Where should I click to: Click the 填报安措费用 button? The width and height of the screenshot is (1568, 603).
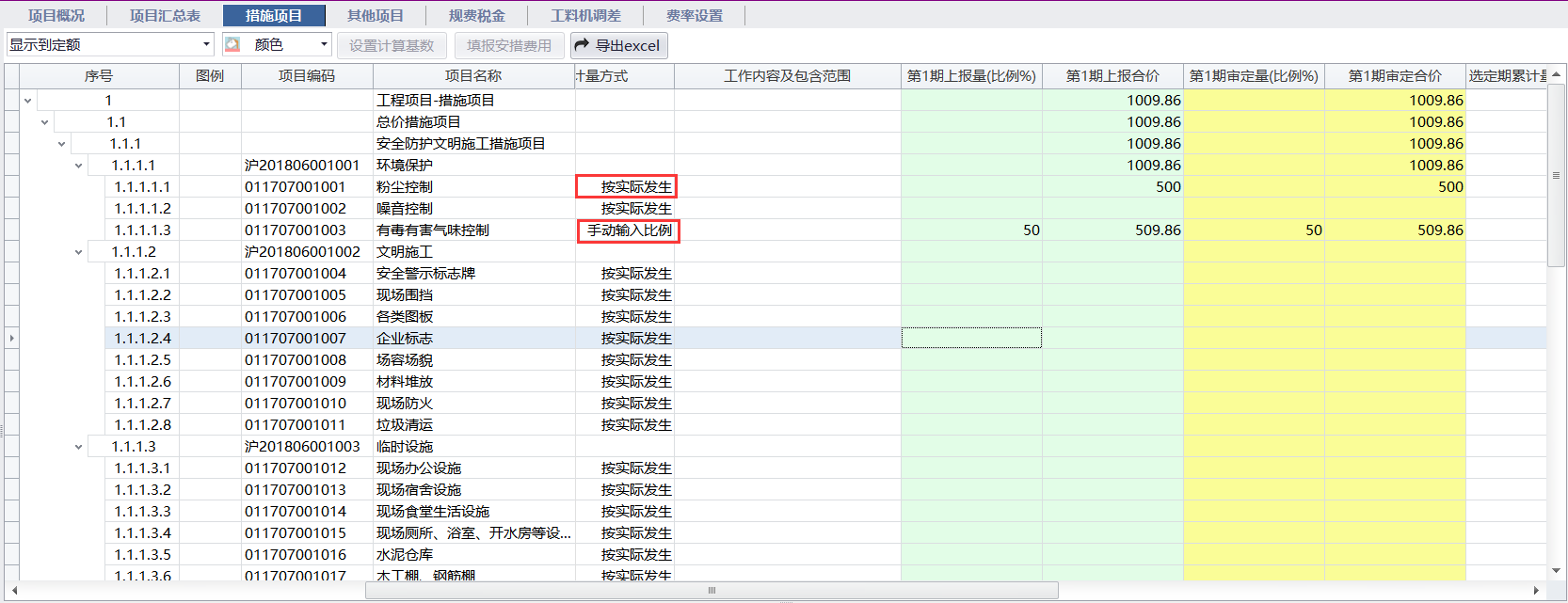click(509, 45)
